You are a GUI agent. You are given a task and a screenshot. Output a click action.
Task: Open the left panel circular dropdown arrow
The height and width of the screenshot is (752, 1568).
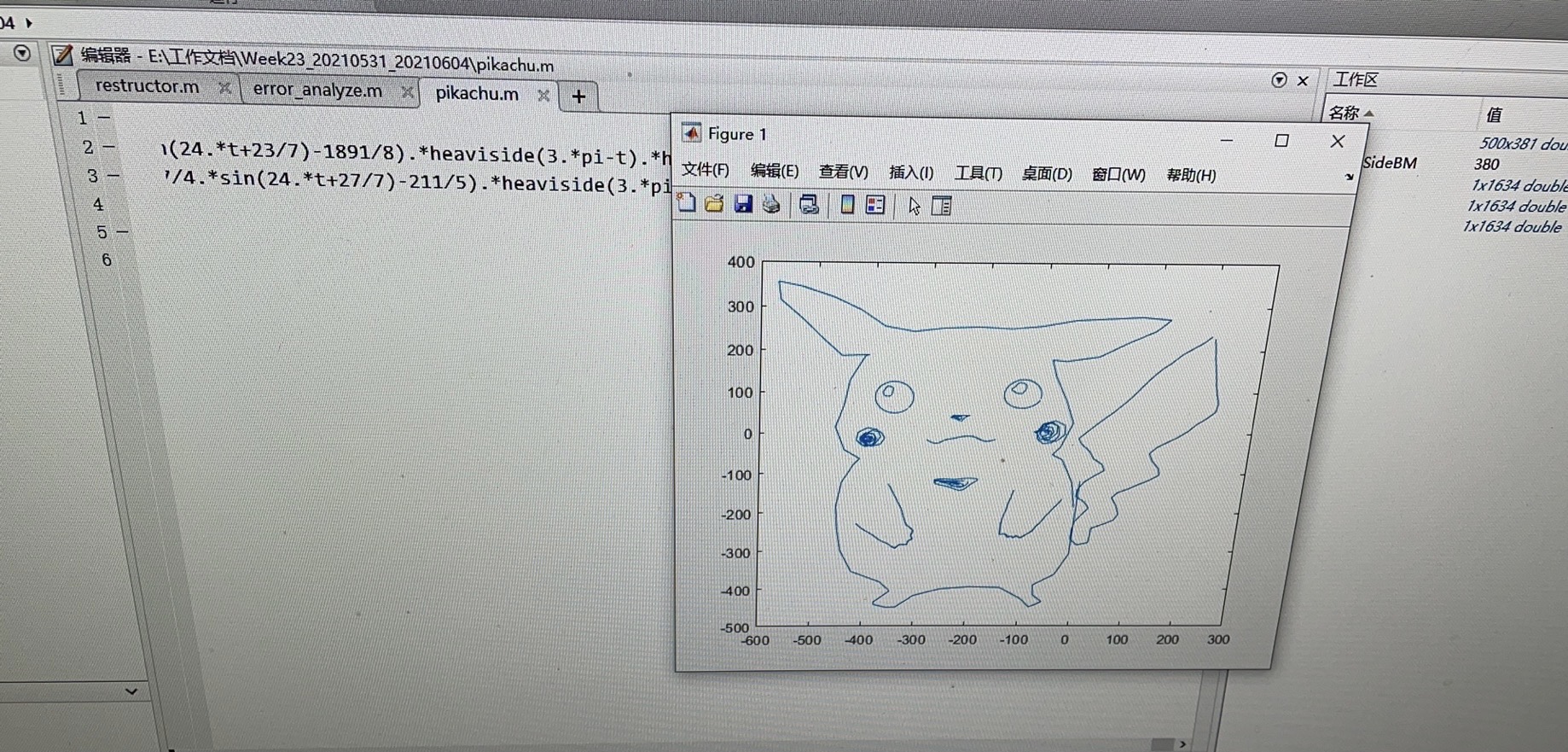[22, 53]
